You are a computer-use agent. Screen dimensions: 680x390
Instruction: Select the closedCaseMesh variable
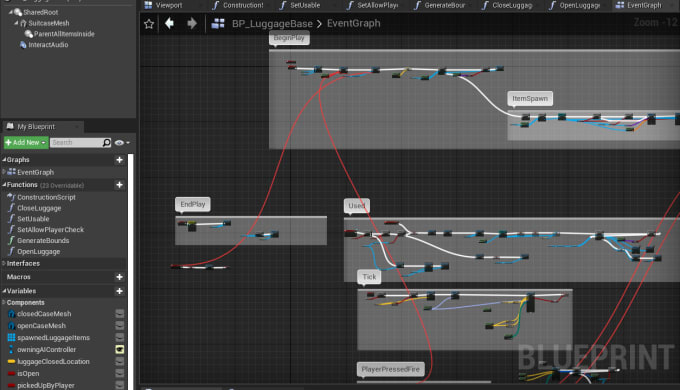[44, 314]
